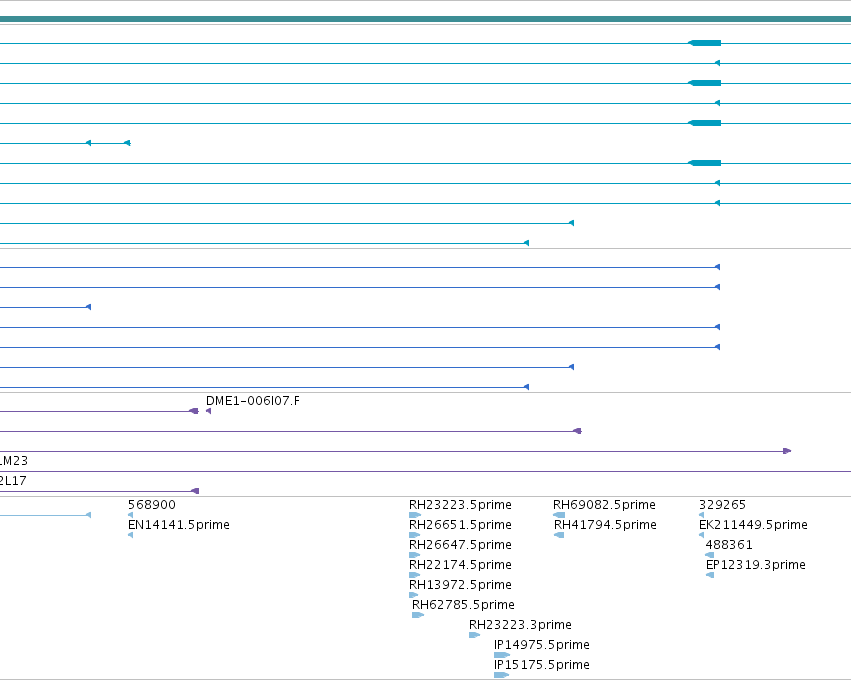Select the DME1-006I07.F feature label
The height and width of the screenshot is (680, 851).
[253, 401]
